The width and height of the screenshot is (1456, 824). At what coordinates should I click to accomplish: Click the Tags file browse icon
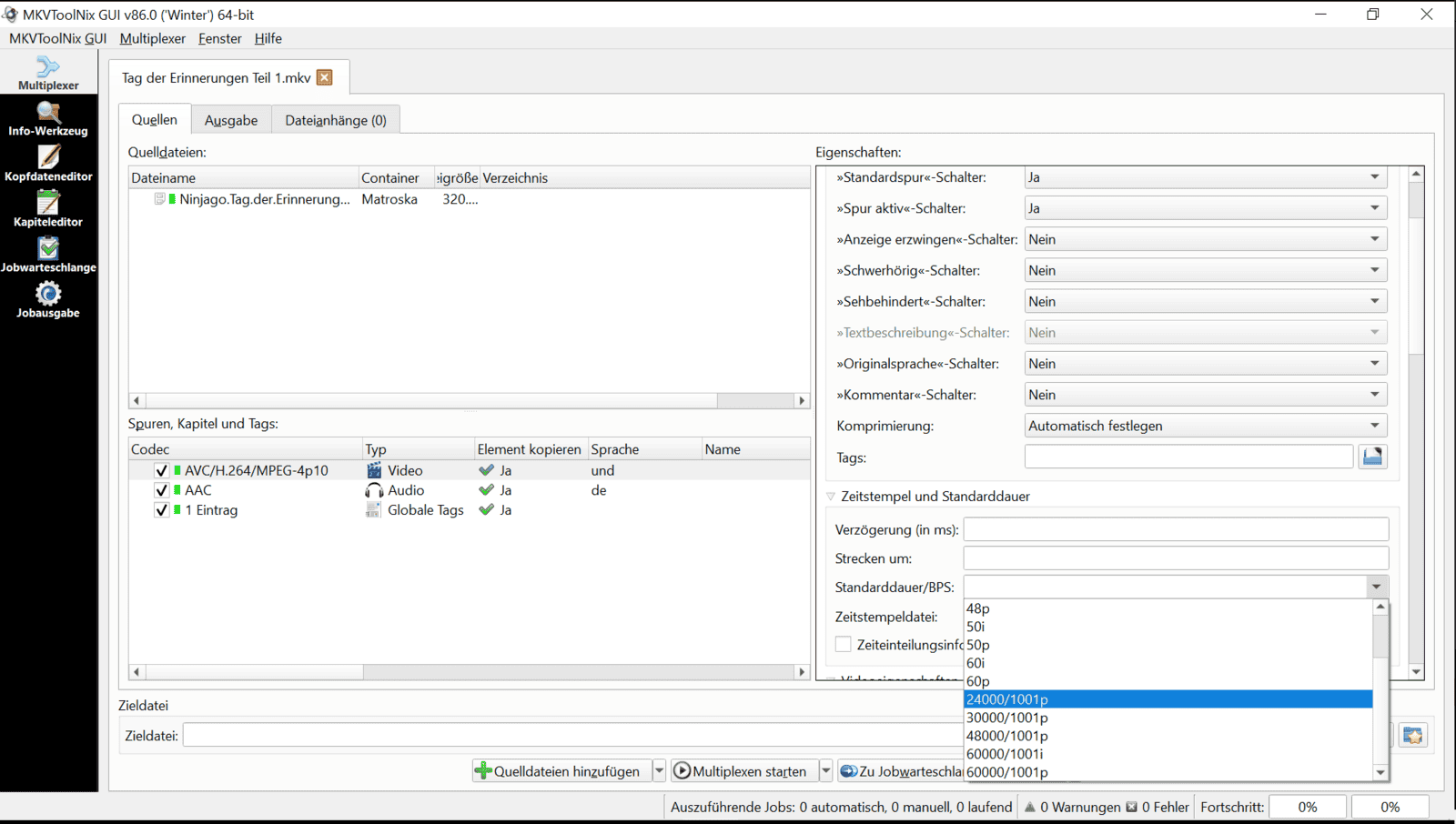click(x=1372, y=457)
